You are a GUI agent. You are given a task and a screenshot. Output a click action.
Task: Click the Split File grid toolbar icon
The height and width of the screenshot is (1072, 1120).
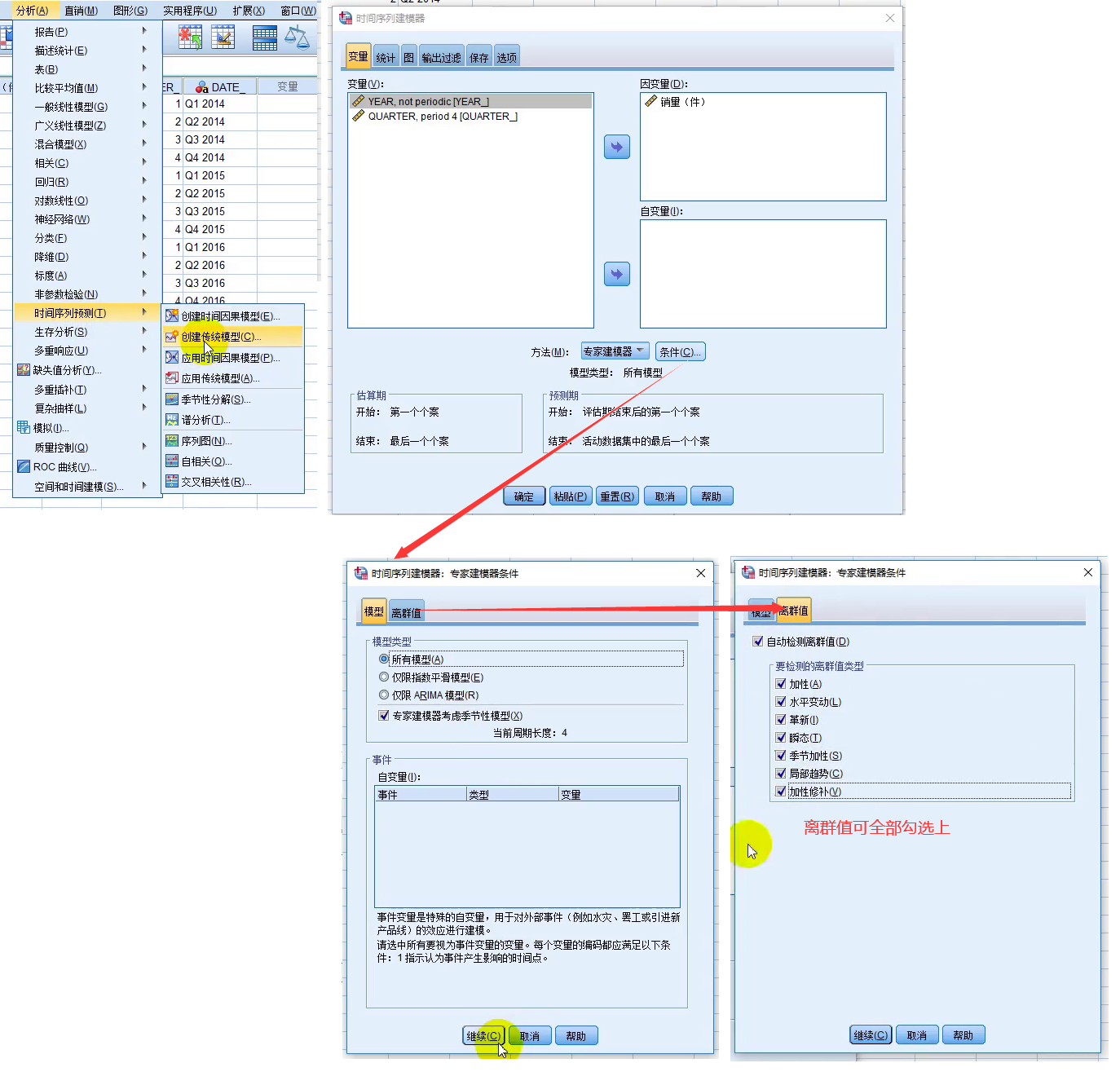pyautogui.click(x=265, y=37)
